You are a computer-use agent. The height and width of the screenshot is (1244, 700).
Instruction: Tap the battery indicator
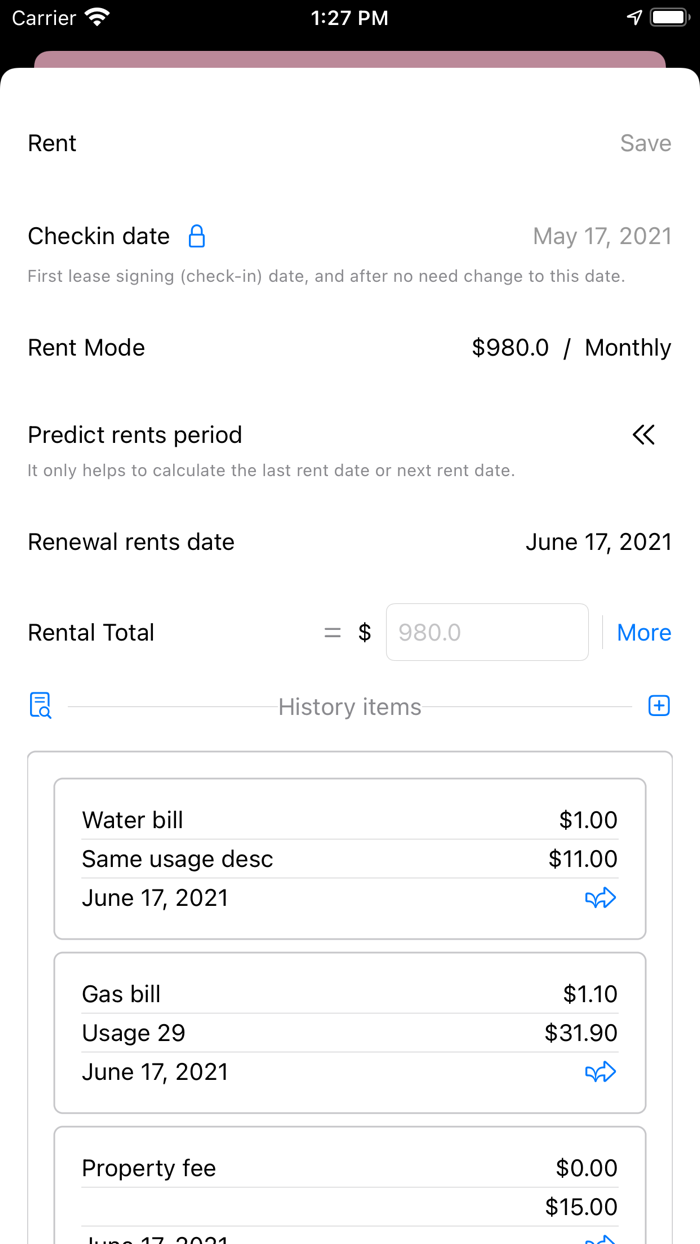pos(668,17)
